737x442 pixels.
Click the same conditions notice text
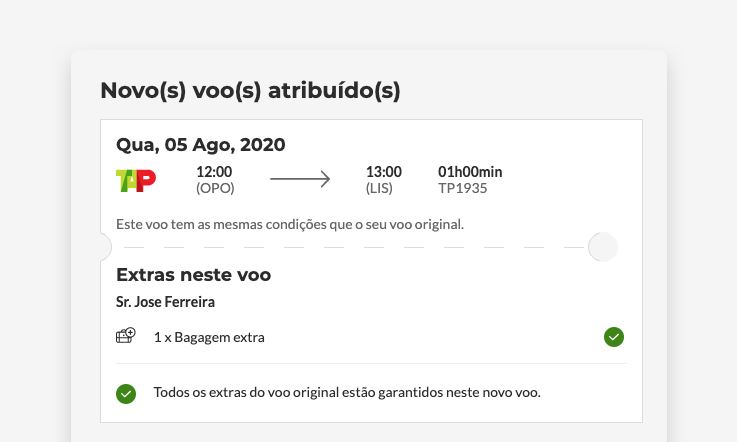290,223
